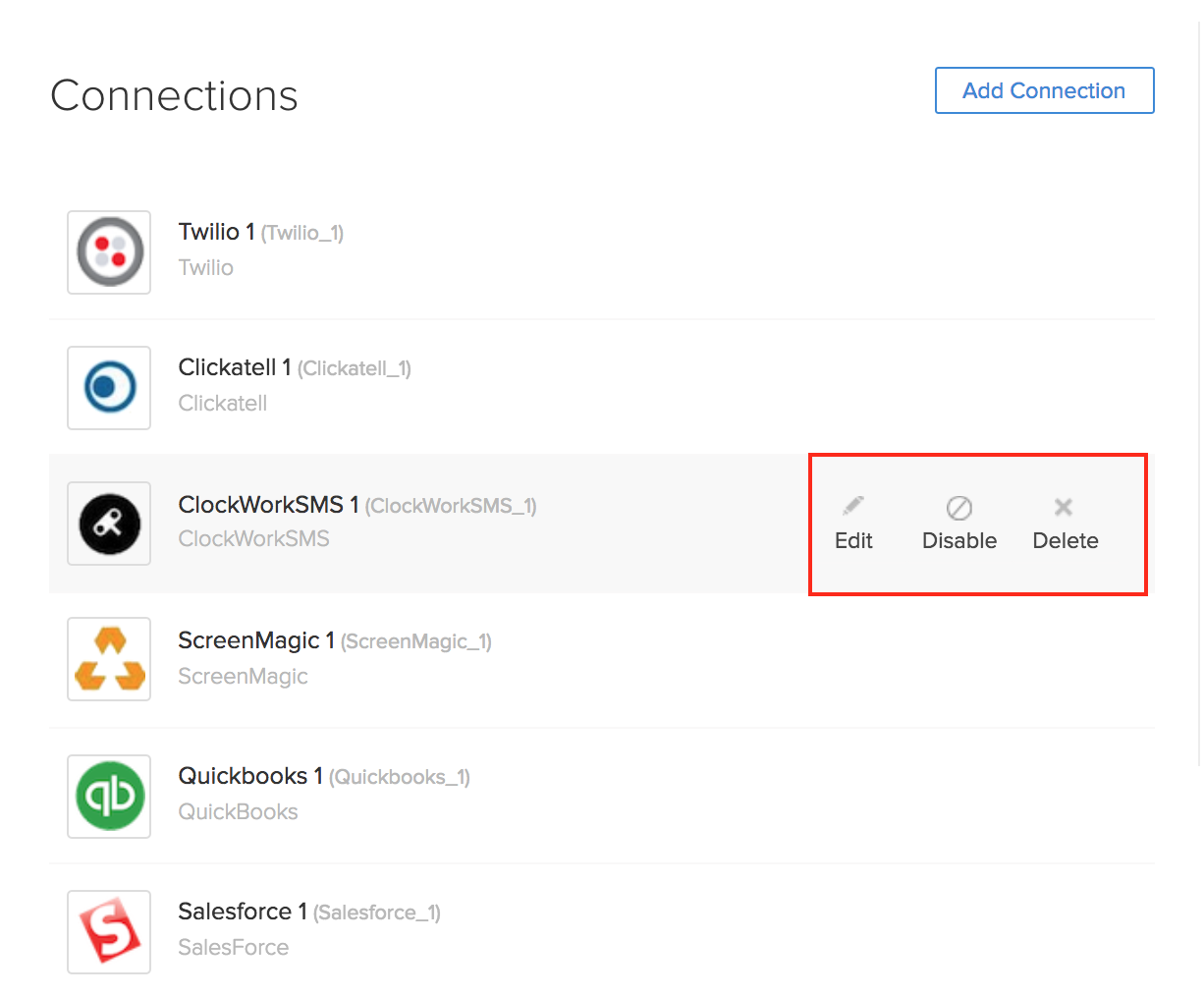Screen dimensions: 1204x996
Task: Click the Connections page heading
Action: pos(174,95)
